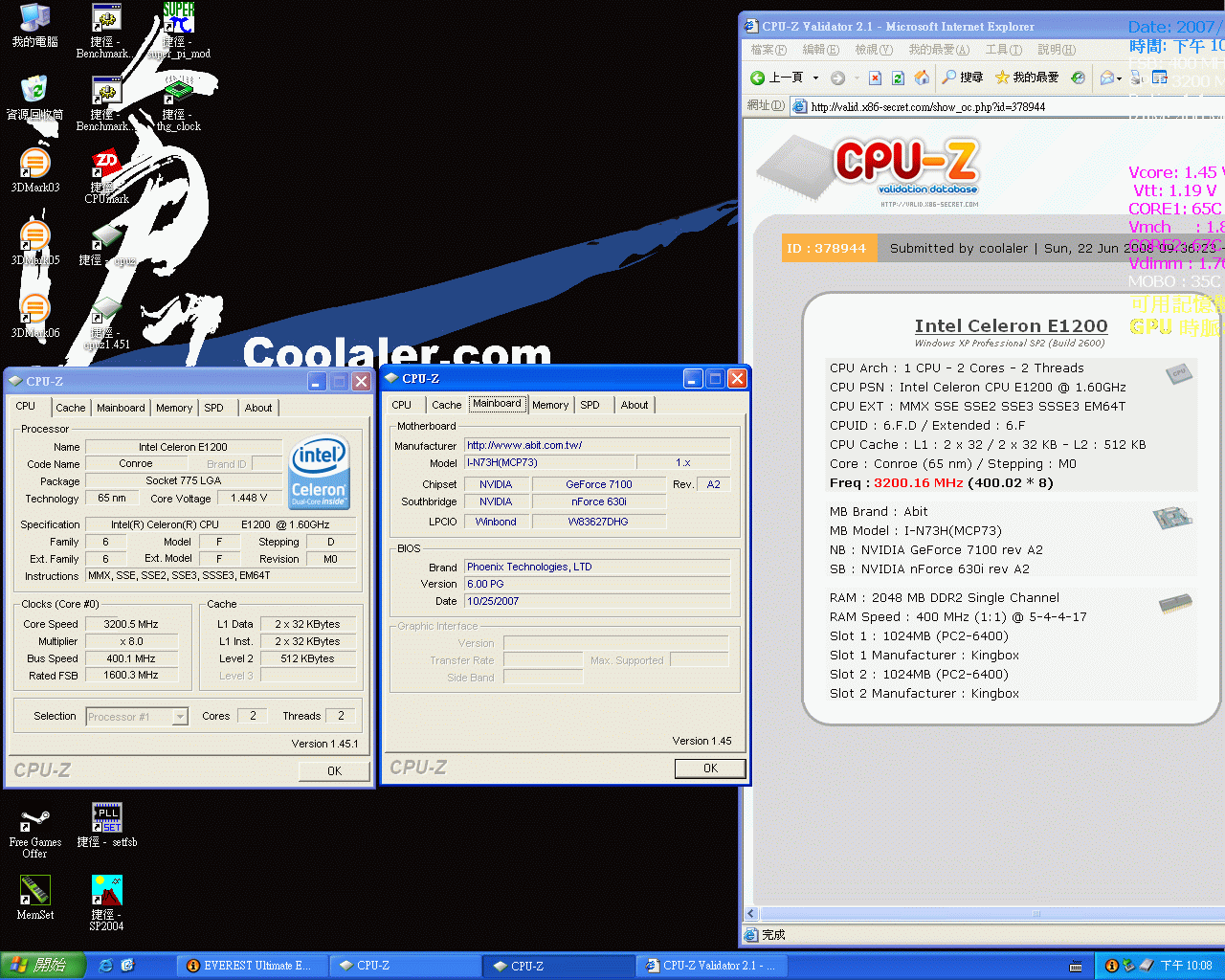
Task: Open the 我的電腦 desktop icon
Action: (35, 26)
